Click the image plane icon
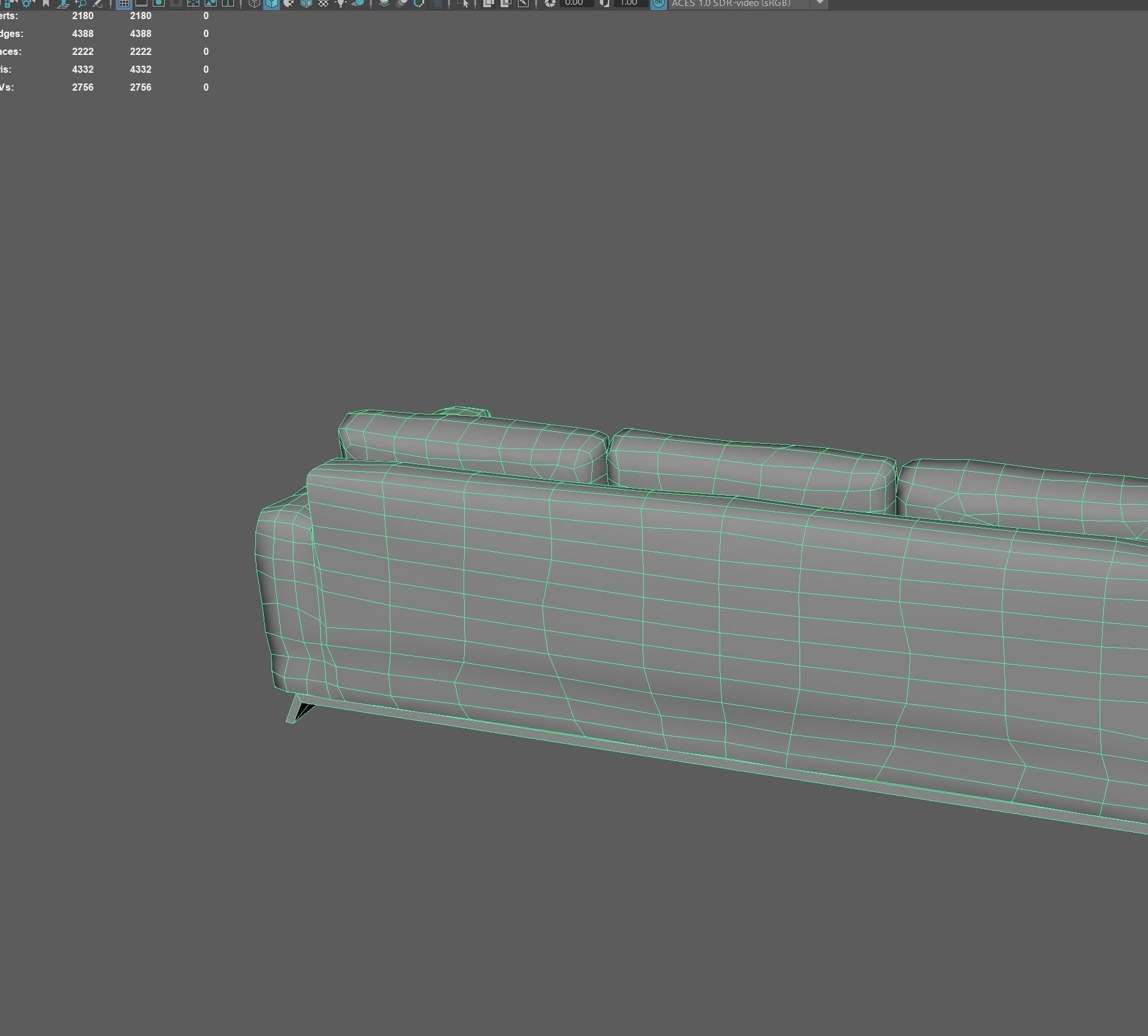Screen dimensions: 1148x1036 point(63,3)
